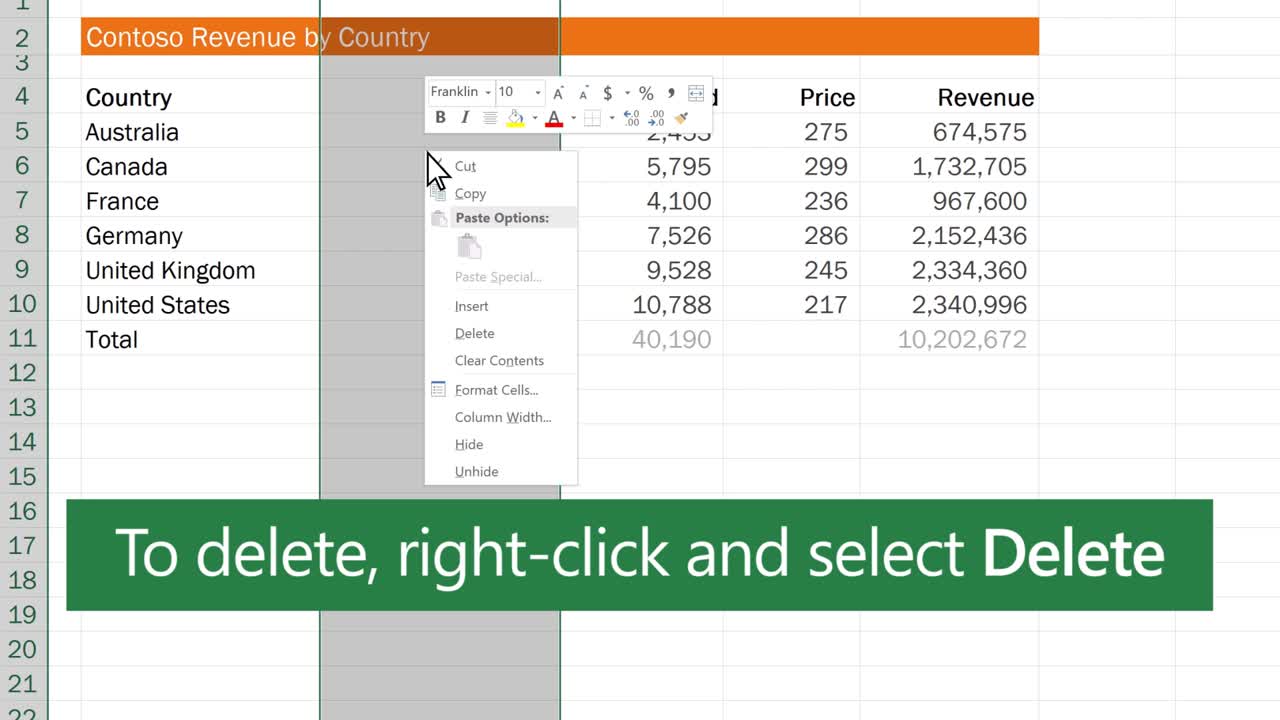Select row 20 header
The height and width of the screenshot is (720, 1280).
[22, 650]
